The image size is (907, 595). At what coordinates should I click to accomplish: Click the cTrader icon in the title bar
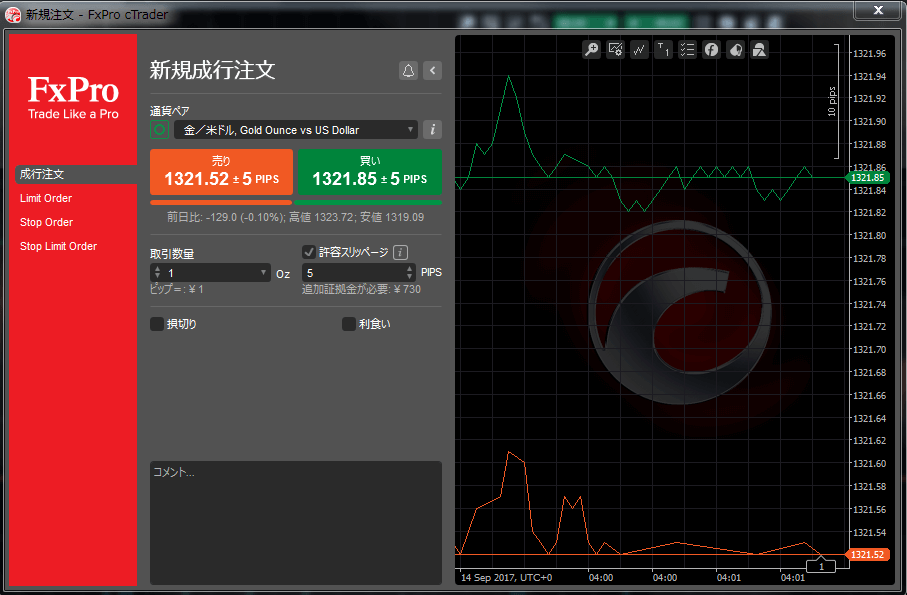[13, 14]
